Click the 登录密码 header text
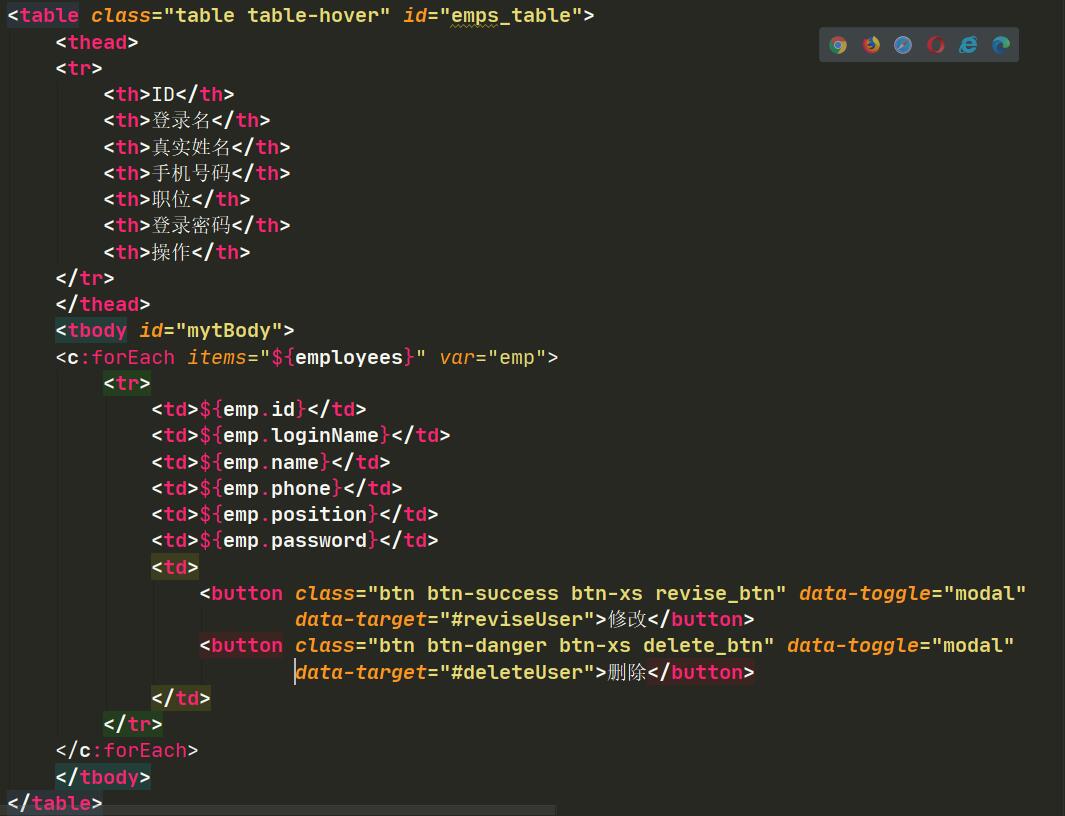 (191, 225)
